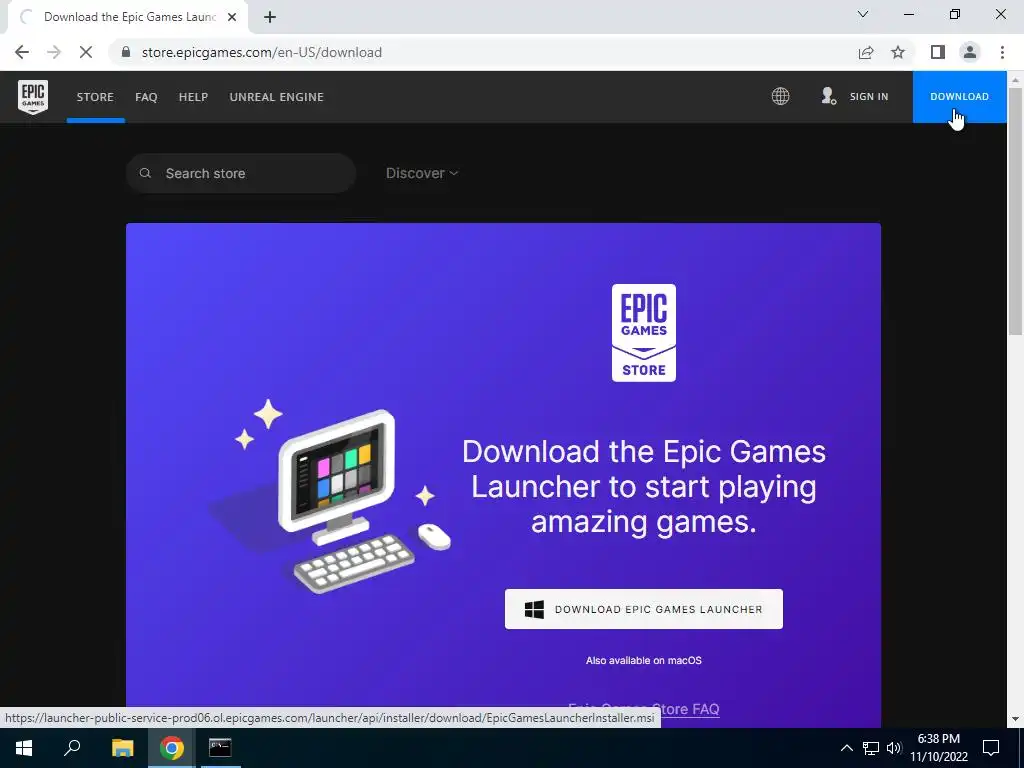
Task: Click the browser forward arrow
Action: pos(54,52)
